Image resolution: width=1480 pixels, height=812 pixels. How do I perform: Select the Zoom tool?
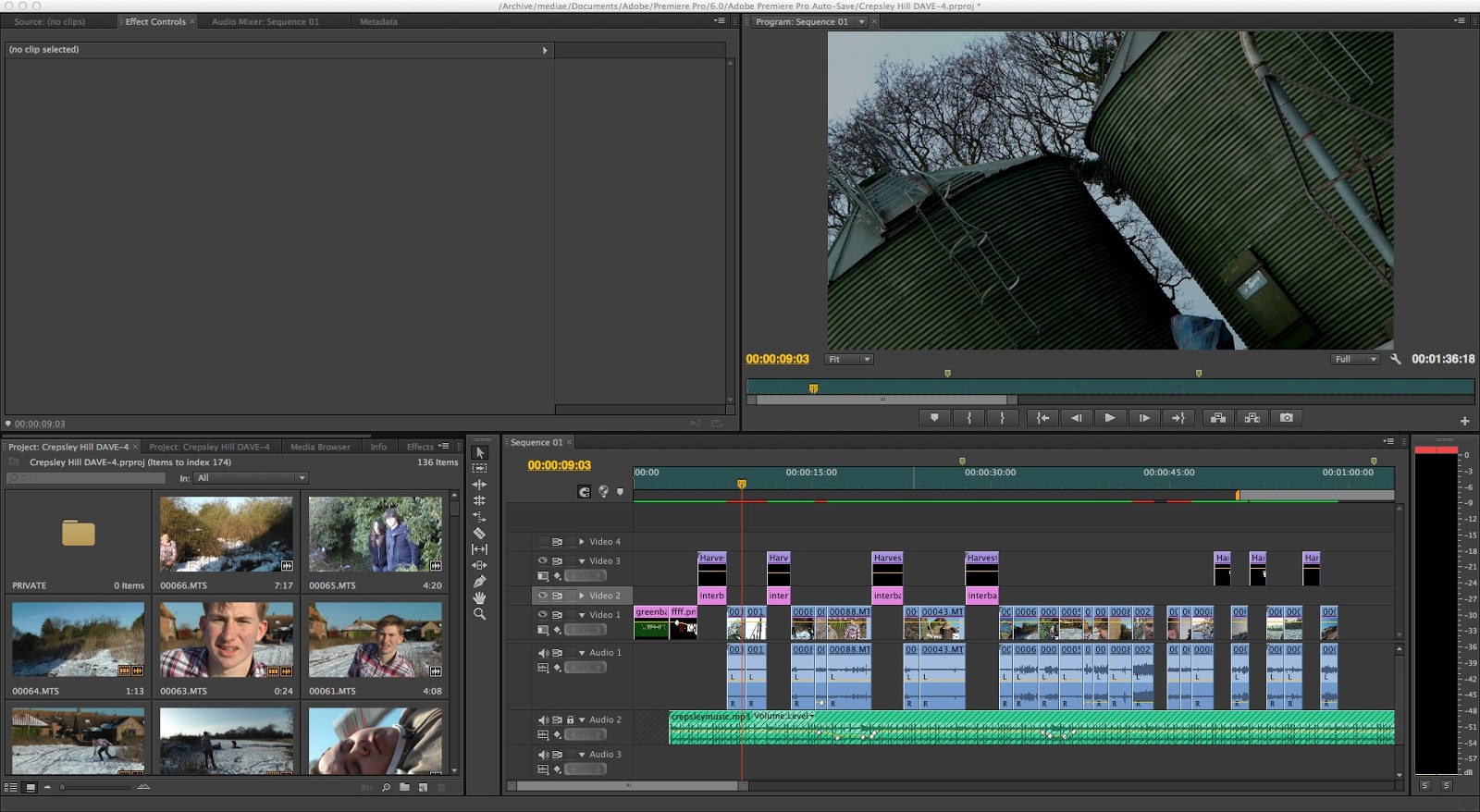479,613
